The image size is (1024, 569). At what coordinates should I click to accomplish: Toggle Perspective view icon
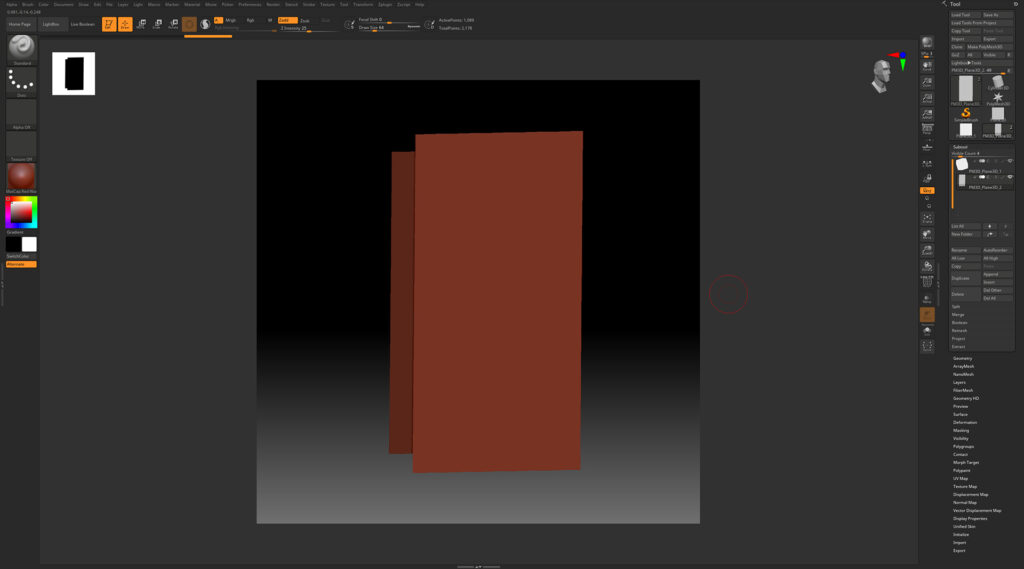[927, 129]
